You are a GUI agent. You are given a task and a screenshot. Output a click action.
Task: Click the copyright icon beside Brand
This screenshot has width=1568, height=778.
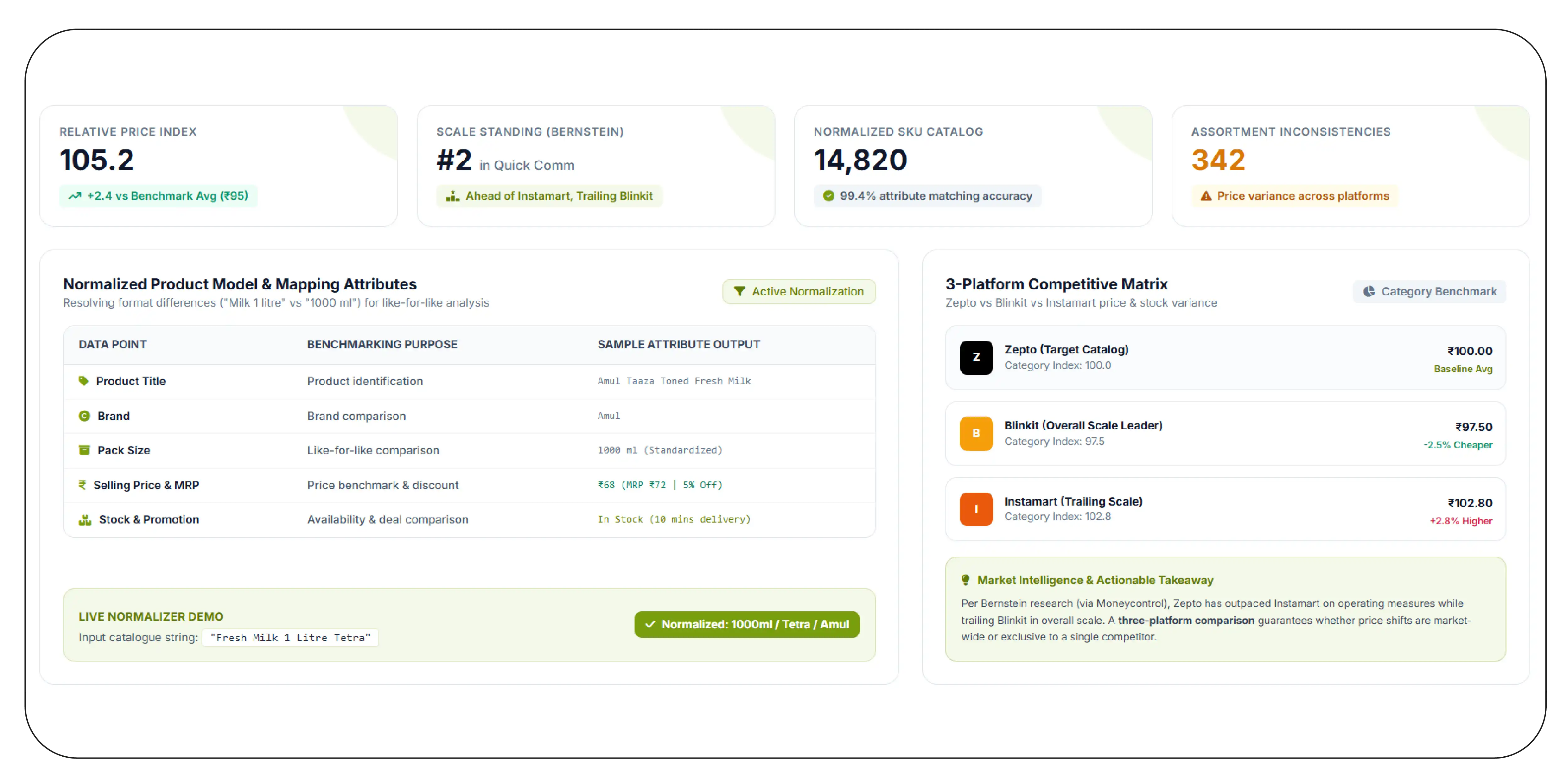pos(84,416)
